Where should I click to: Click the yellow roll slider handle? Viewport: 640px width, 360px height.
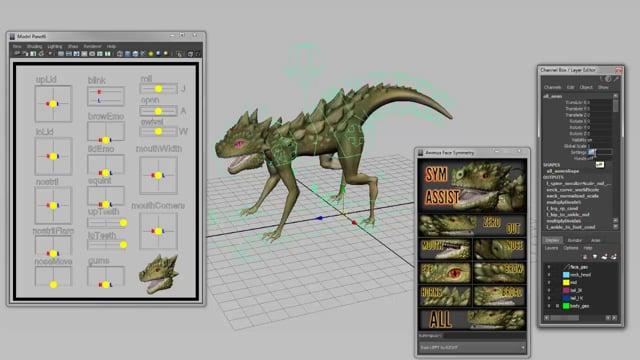click(x=158, y=89)
